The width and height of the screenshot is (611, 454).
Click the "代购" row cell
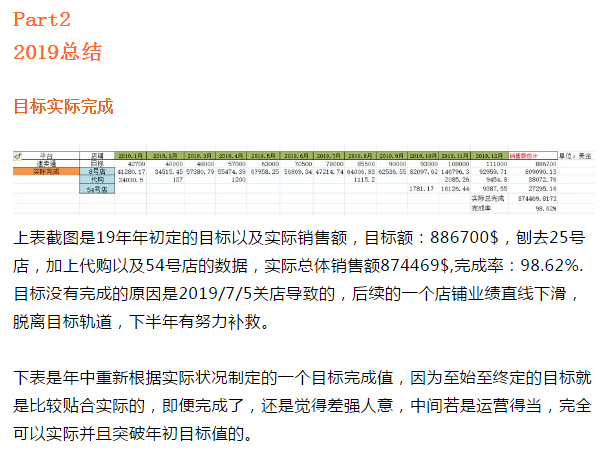pyautogui.click(x=97, y=180)
